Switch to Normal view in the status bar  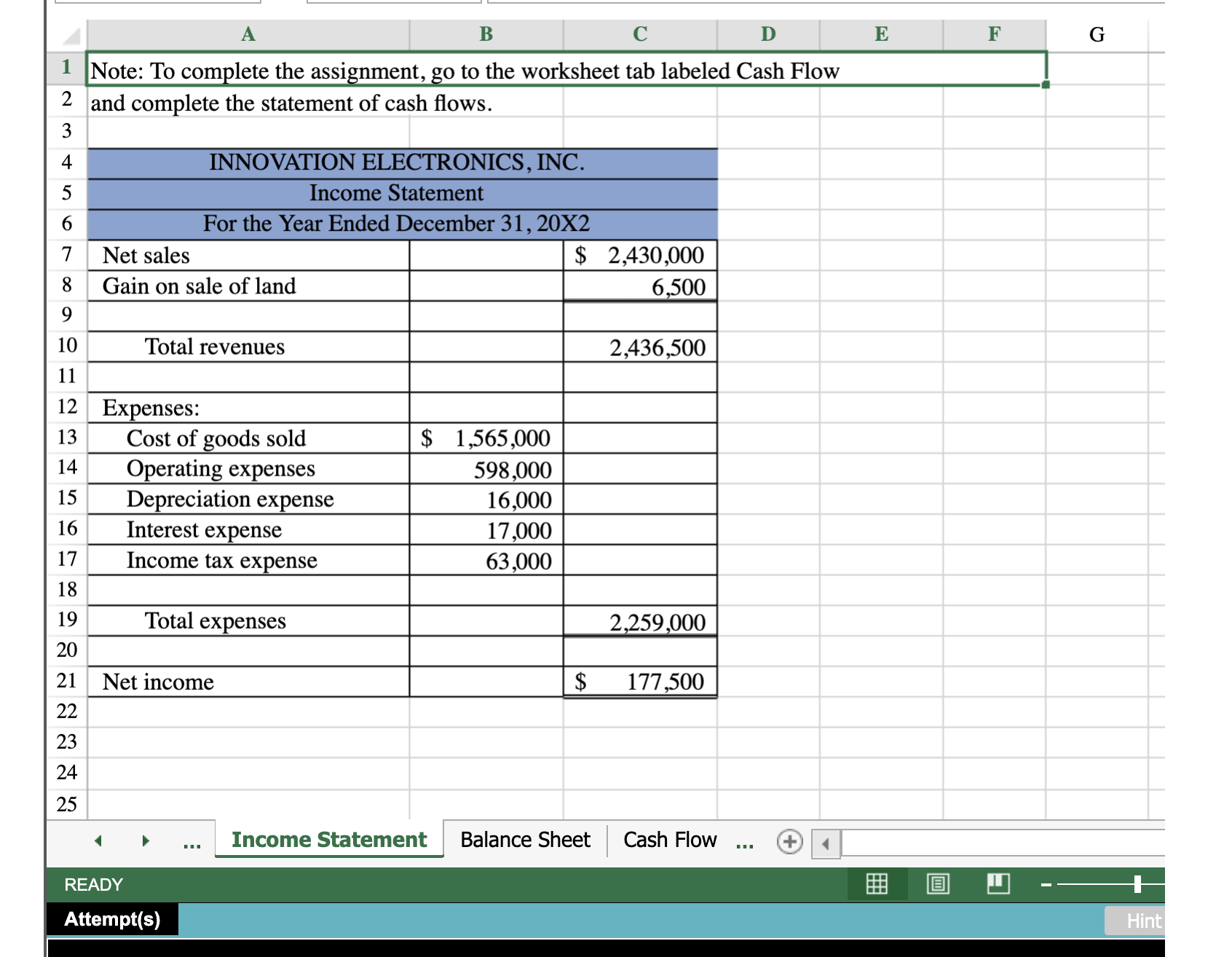pos(877,884)
